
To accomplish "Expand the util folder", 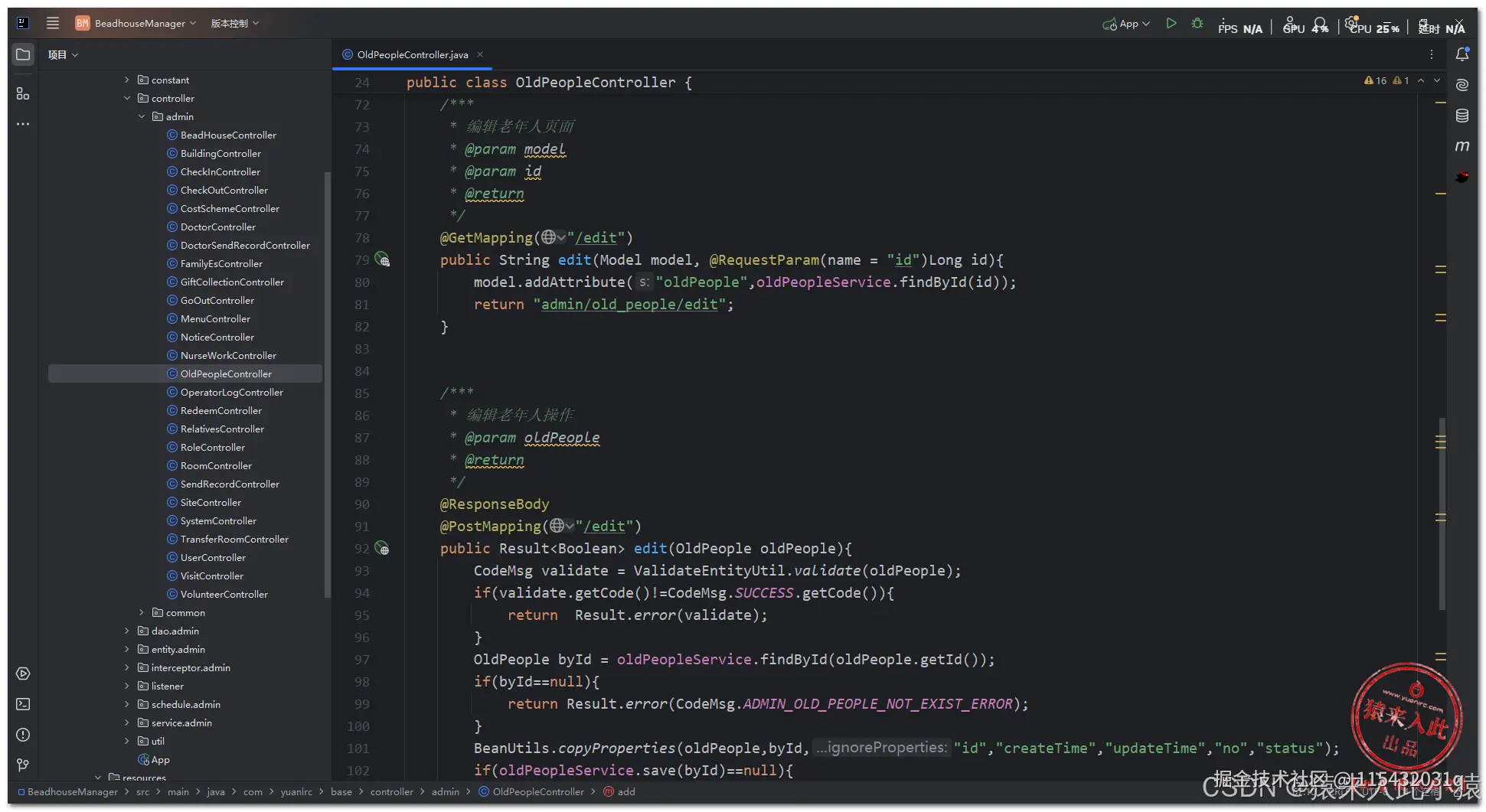I will [x=127, y=741].
